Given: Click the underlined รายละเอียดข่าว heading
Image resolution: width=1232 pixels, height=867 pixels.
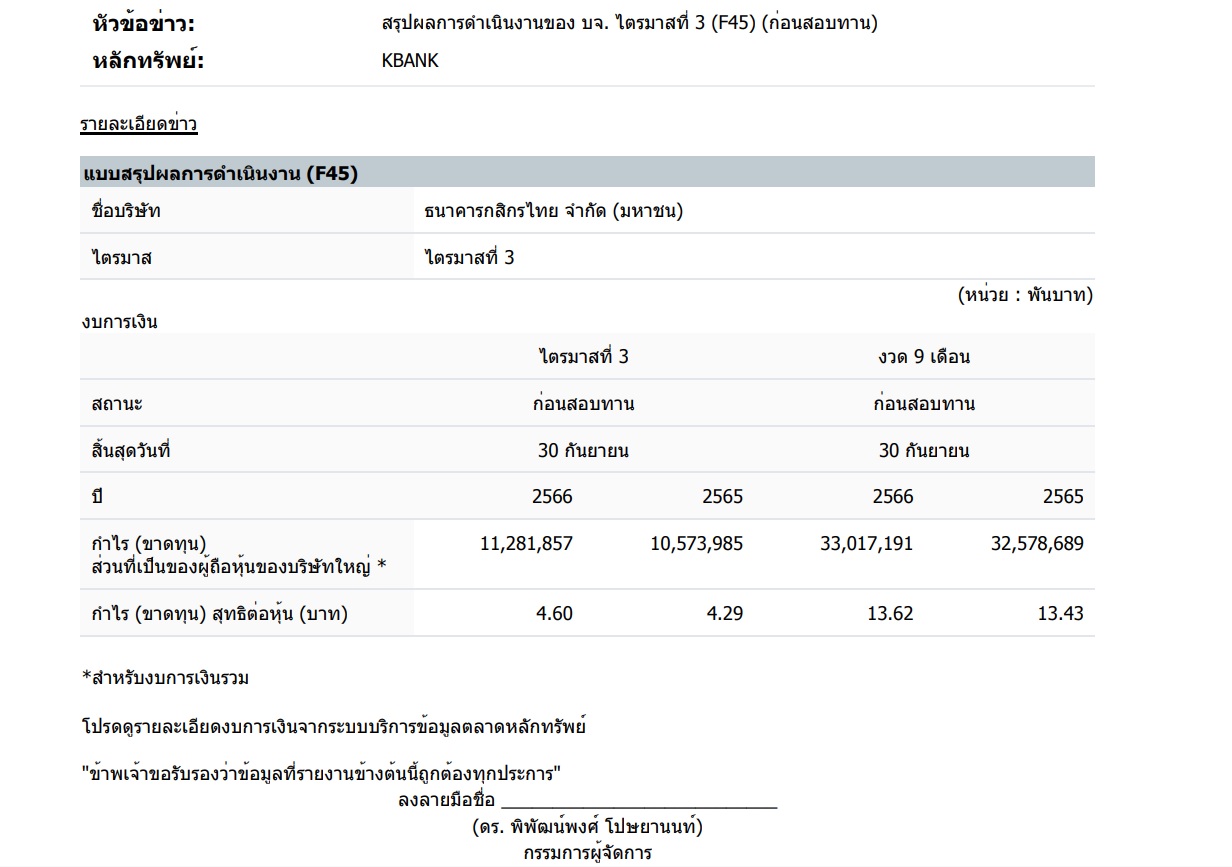Looking at the screenshot, I should pyautogui.click(x=139, y=125).
